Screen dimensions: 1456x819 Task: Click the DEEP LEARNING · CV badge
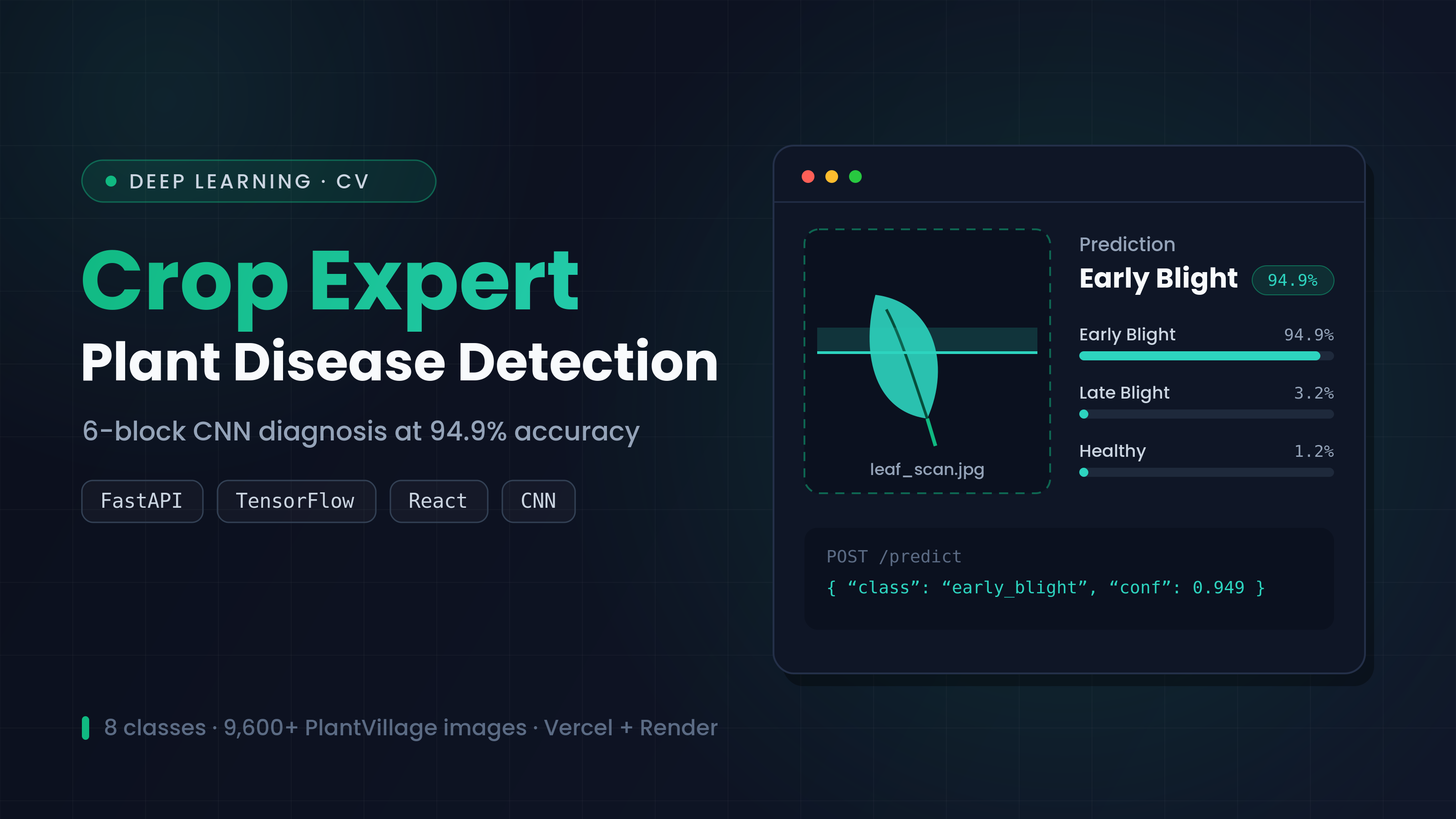(x=259, y=181)
